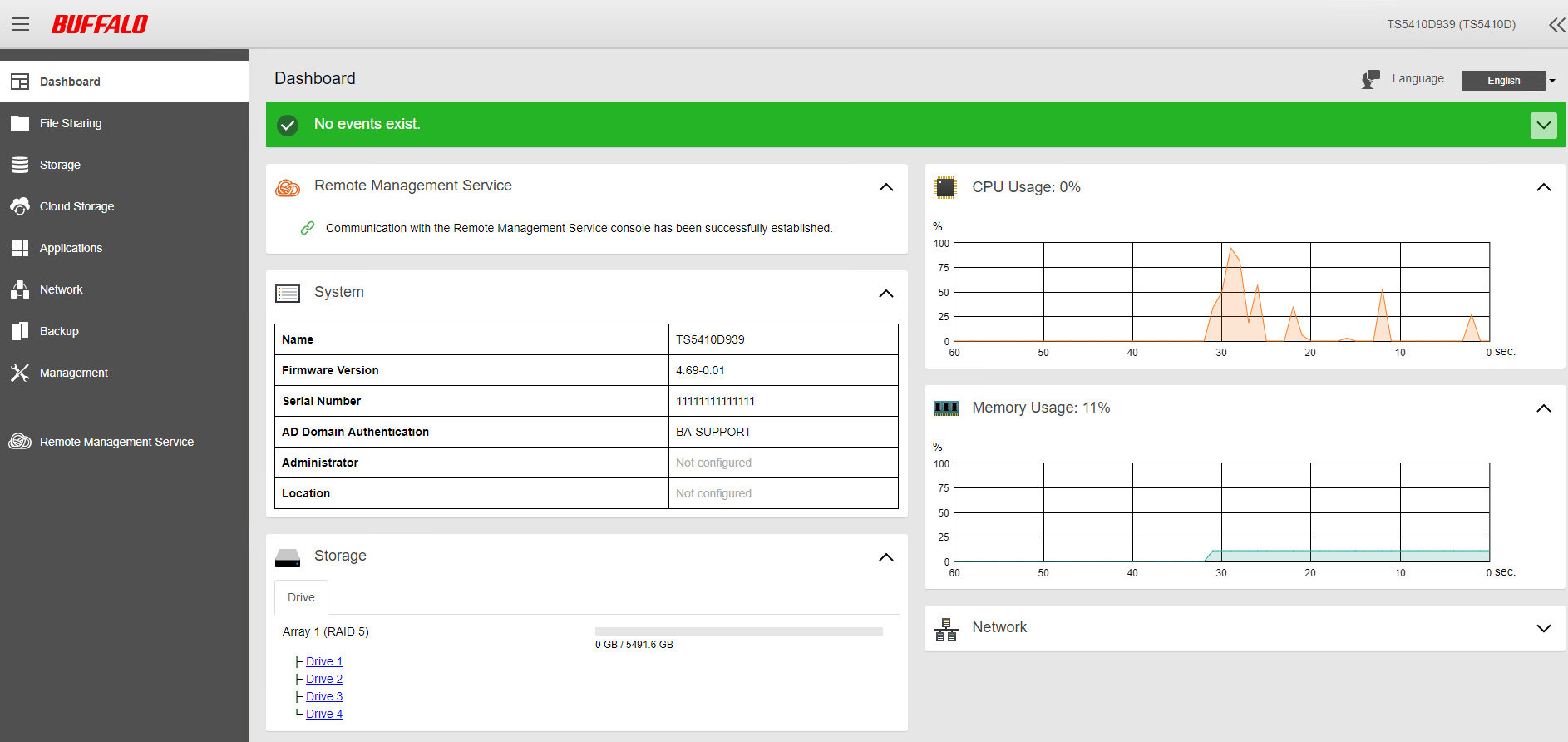Screen dimensions: 1568x742
Task: Click the Buffalo logo
Action: (x=100, y=24)
